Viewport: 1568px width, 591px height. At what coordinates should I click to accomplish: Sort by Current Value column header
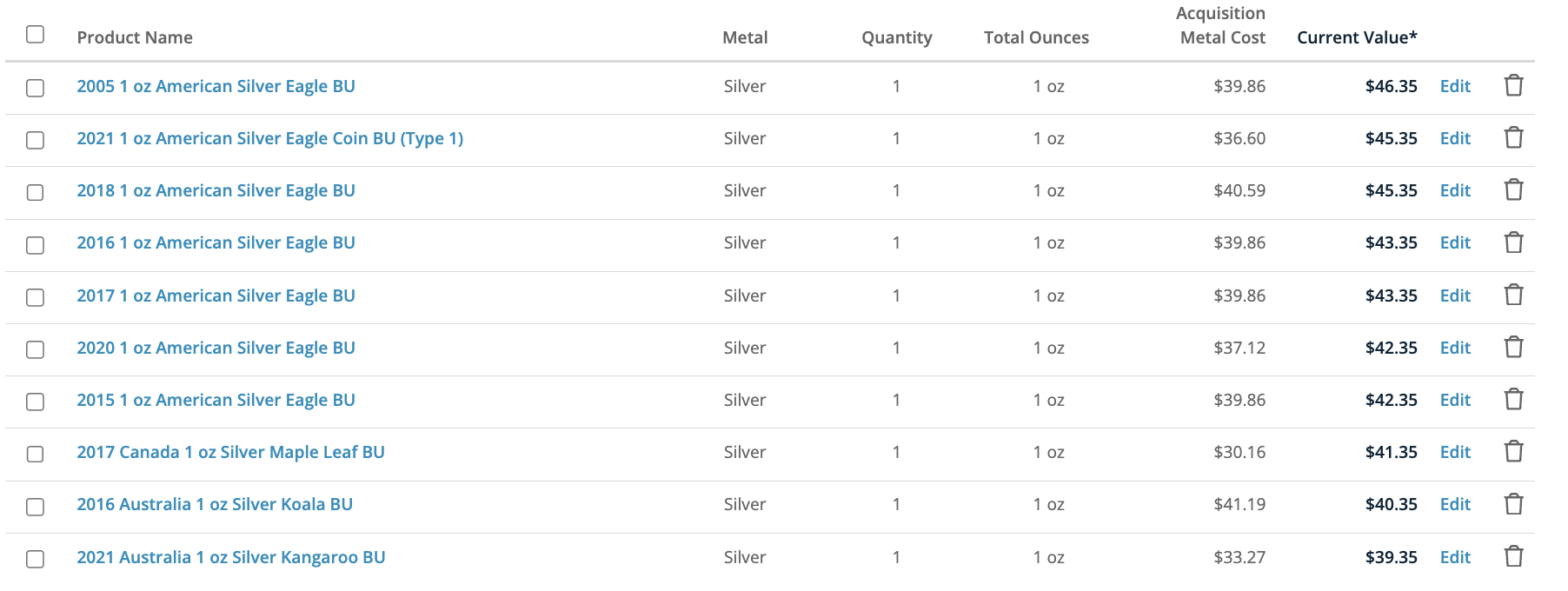[1357, 37]
